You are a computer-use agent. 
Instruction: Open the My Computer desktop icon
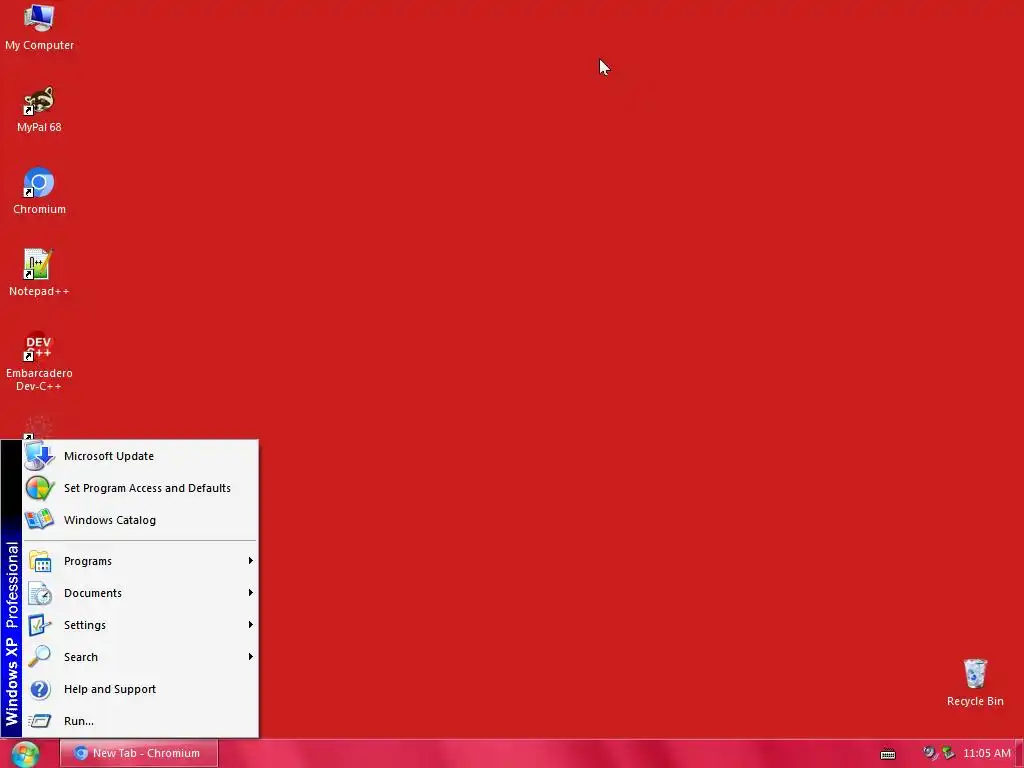39,27
